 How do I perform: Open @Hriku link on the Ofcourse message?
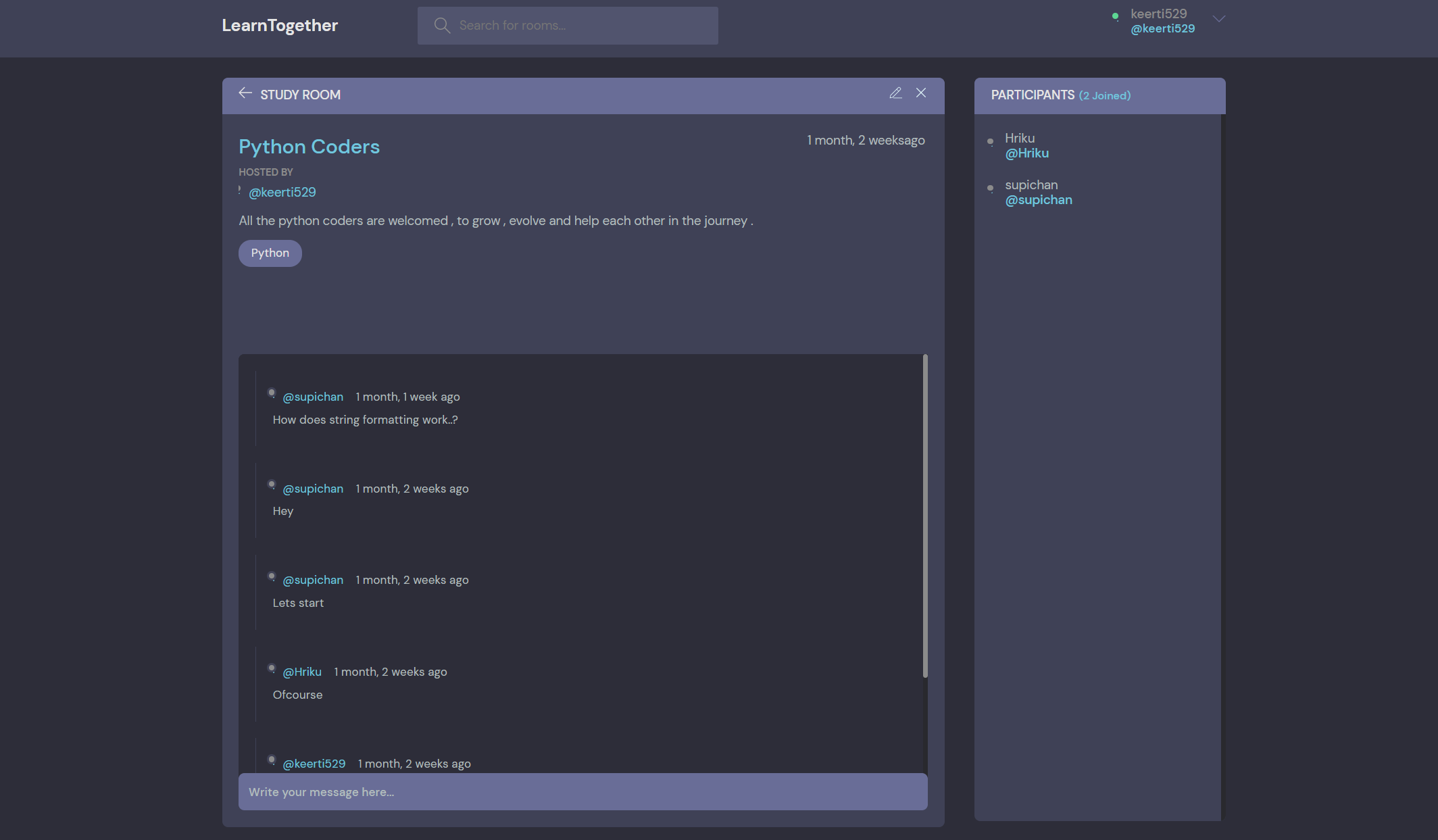coord(302,671)
